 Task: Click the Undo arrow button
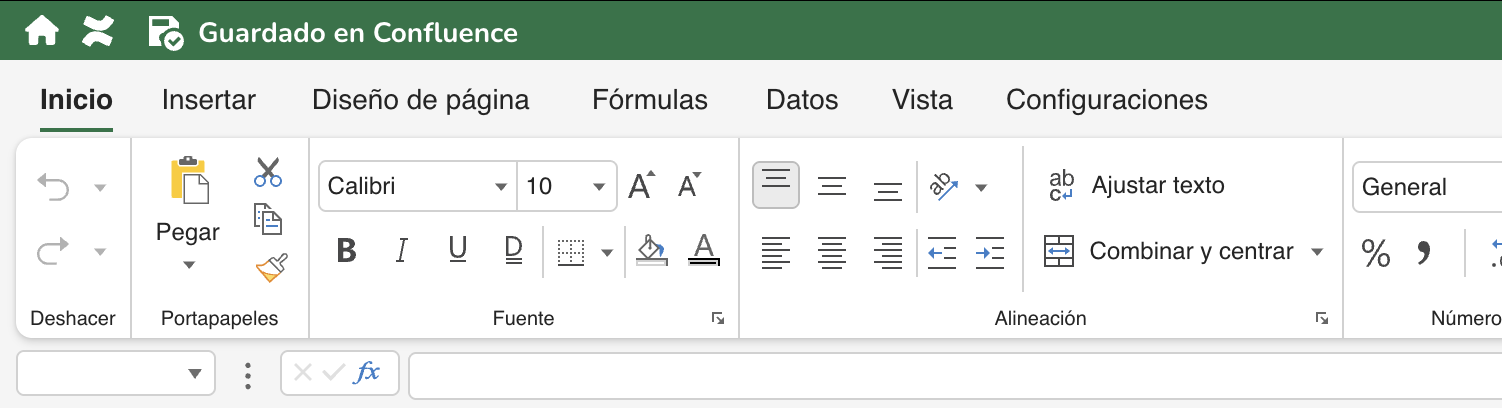[x=53, y=186]
